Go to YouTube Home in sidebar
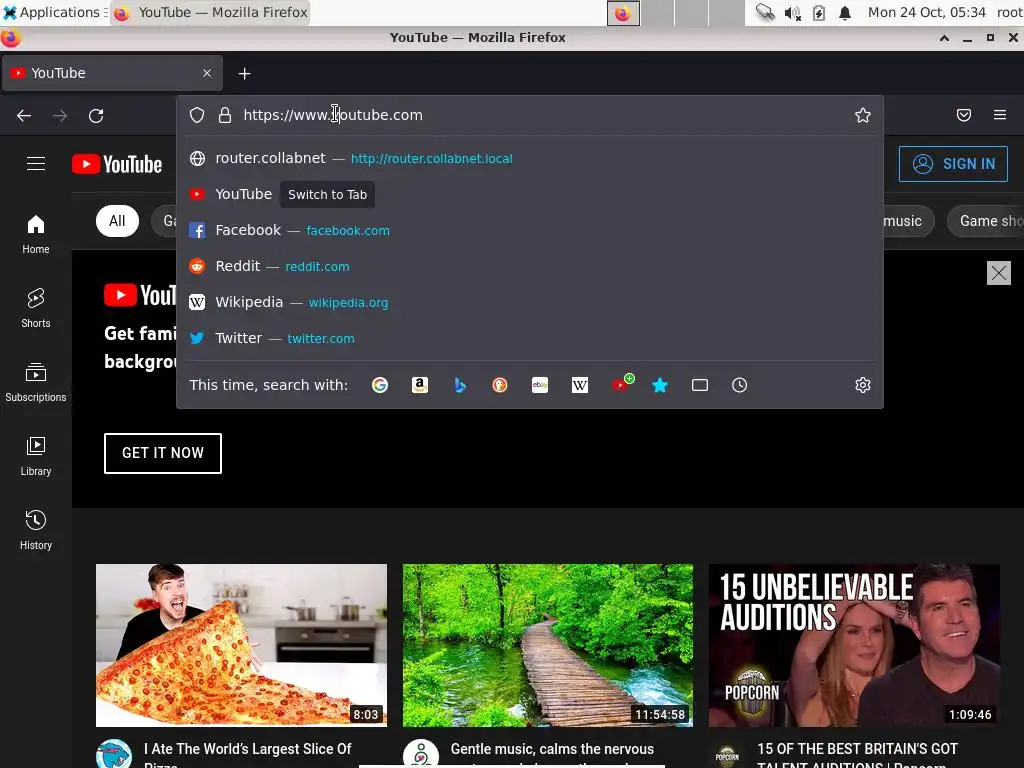This screenshot has height=768, width=1024. pyautogui.click(x=36, y=234)
